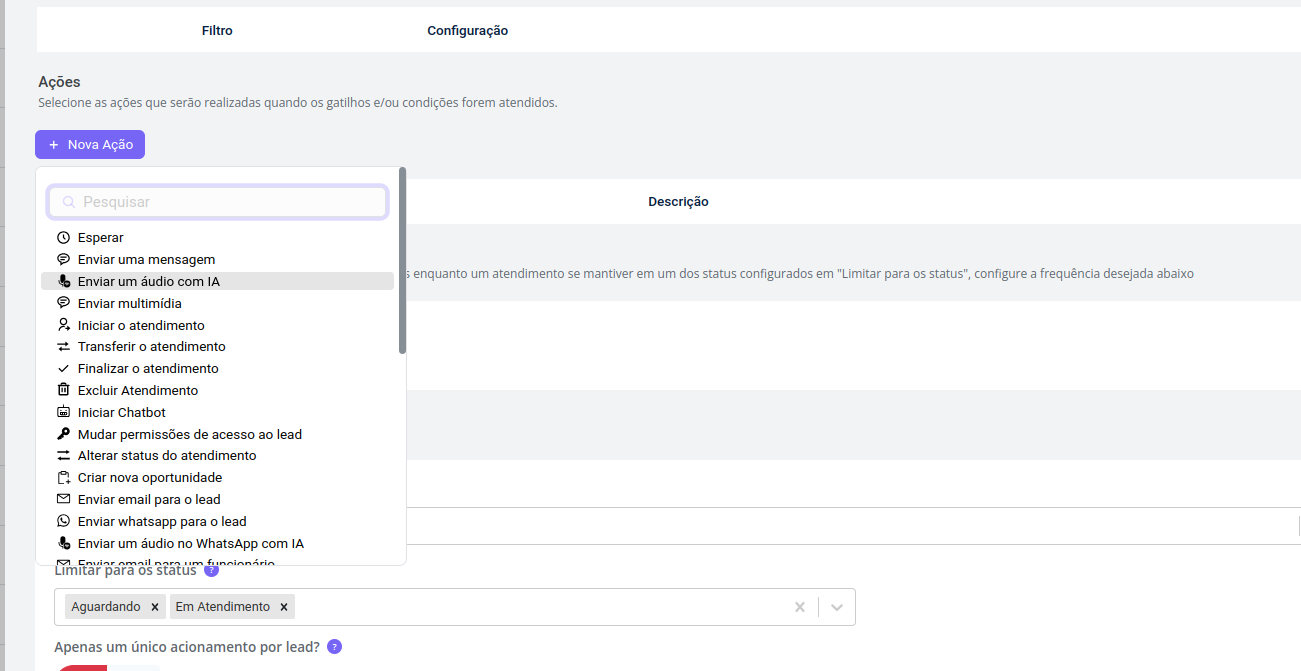Screen dimensions: 1301x671
Task: Open the Nova Ação dropdown button
Action: pos(90,145)
